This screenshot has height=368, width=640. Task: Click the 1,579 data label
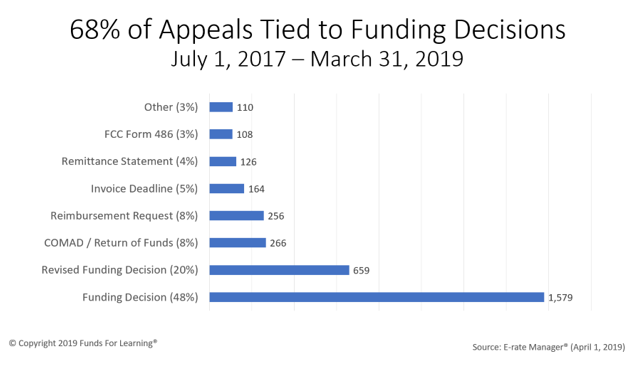[x=560, y=297]
